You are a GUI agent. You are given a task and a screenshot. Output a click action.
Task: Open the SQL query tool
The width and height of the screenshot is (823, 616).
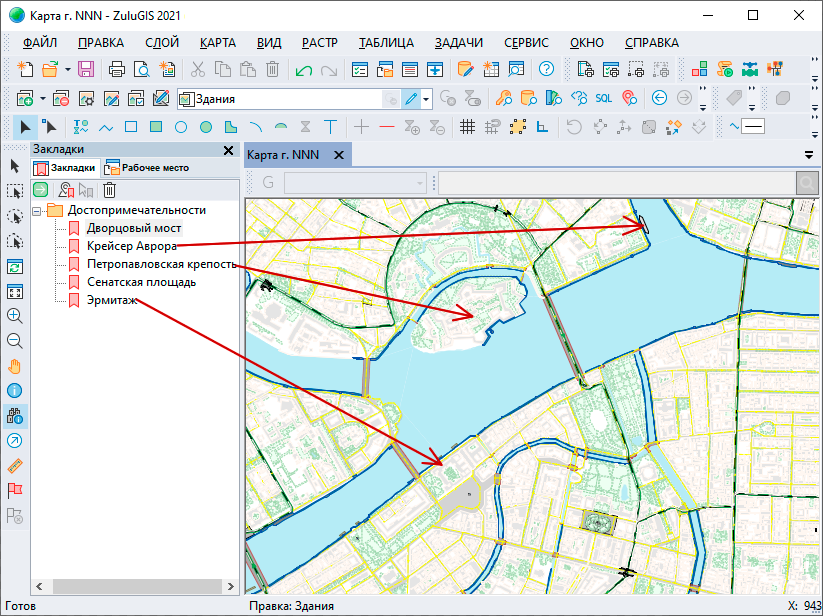click(x=604, y=98)
